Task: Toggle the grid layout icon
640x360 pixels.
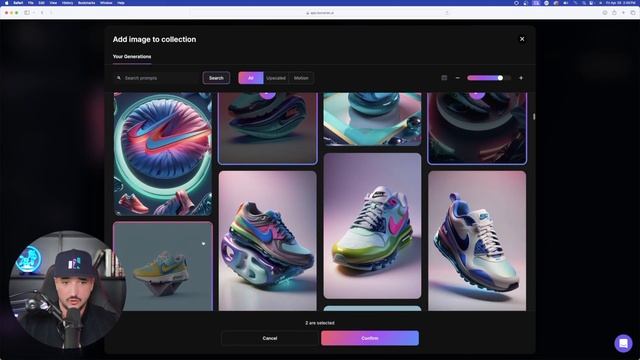Action: click(x=444, y=78)
